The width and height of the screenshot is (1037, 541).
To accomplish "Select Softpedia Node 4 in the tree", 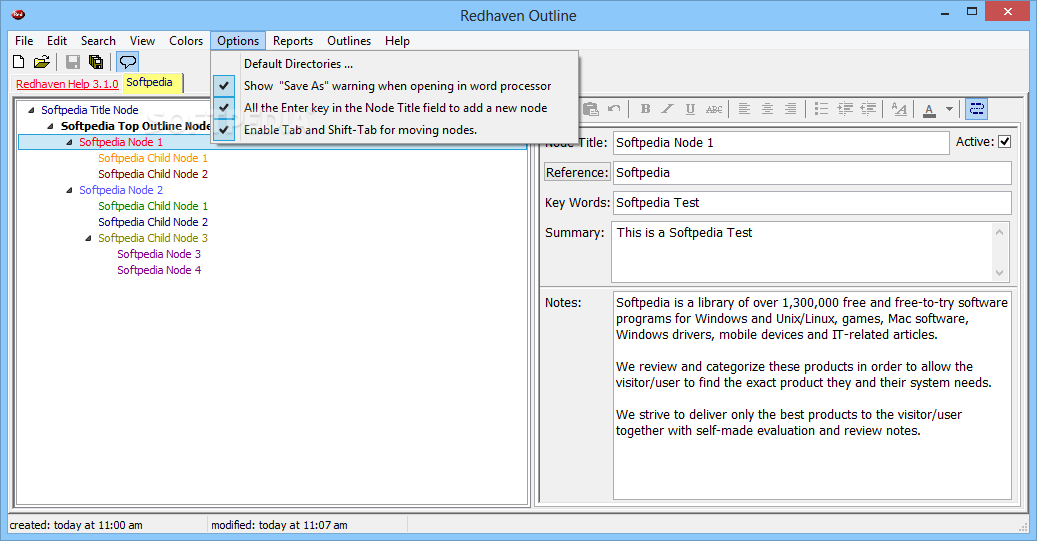I will [x=159, y=270].
